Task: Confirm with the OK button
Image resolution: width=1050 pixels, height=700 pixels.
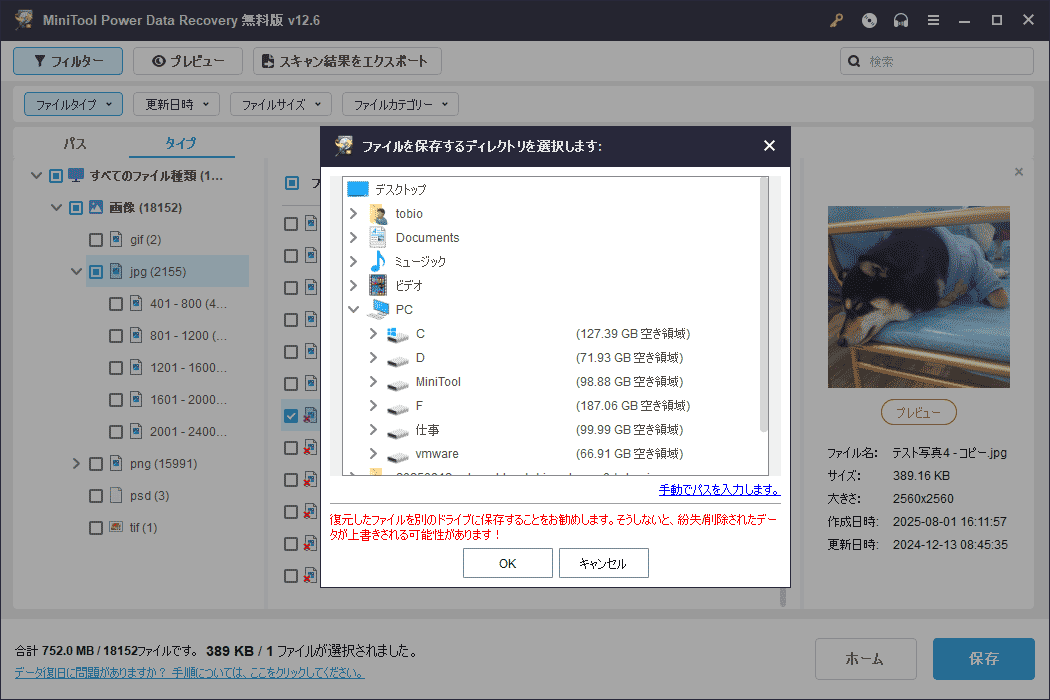Action: (x=508, y=563)
